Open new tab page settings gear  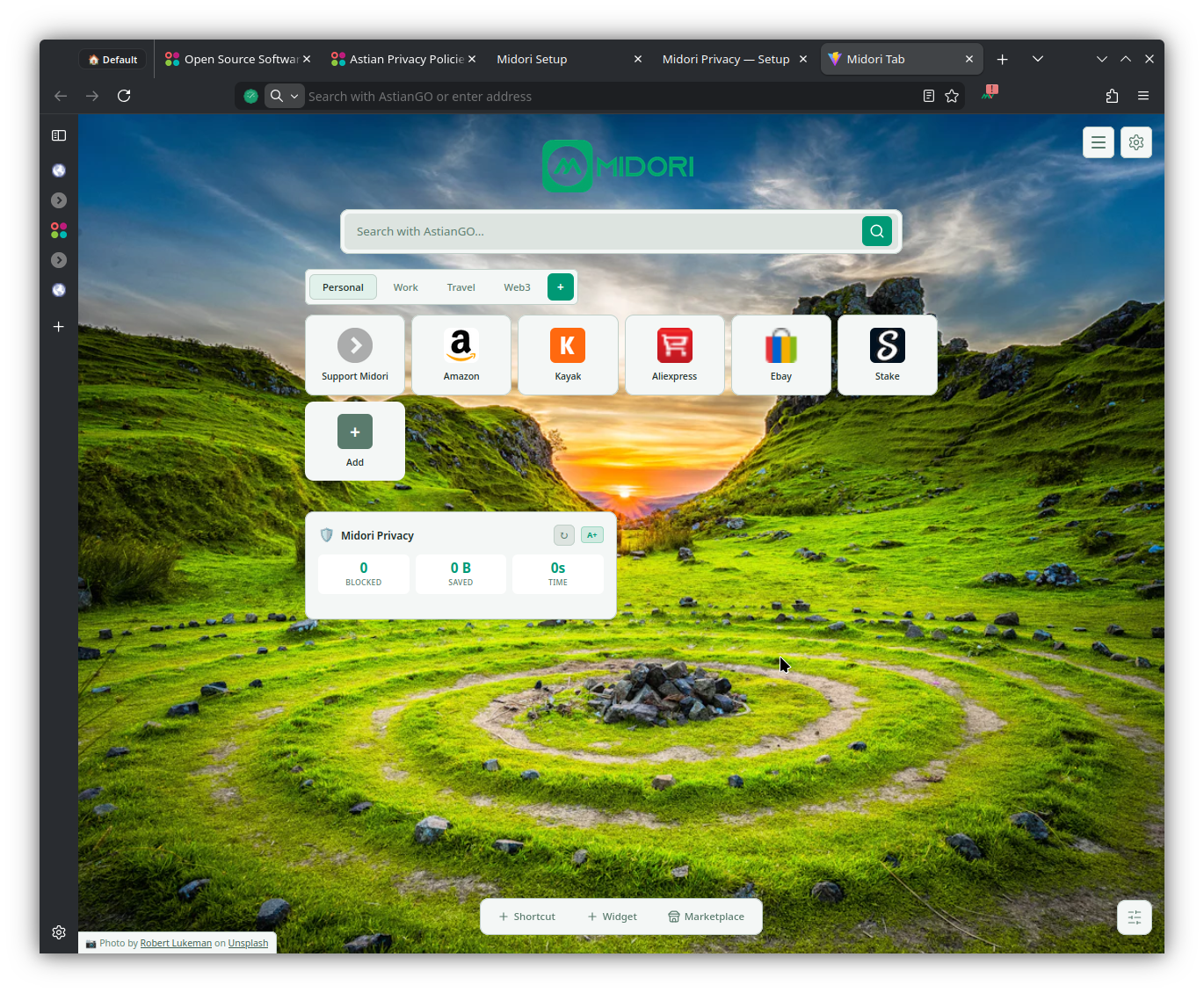[1136, 142]
